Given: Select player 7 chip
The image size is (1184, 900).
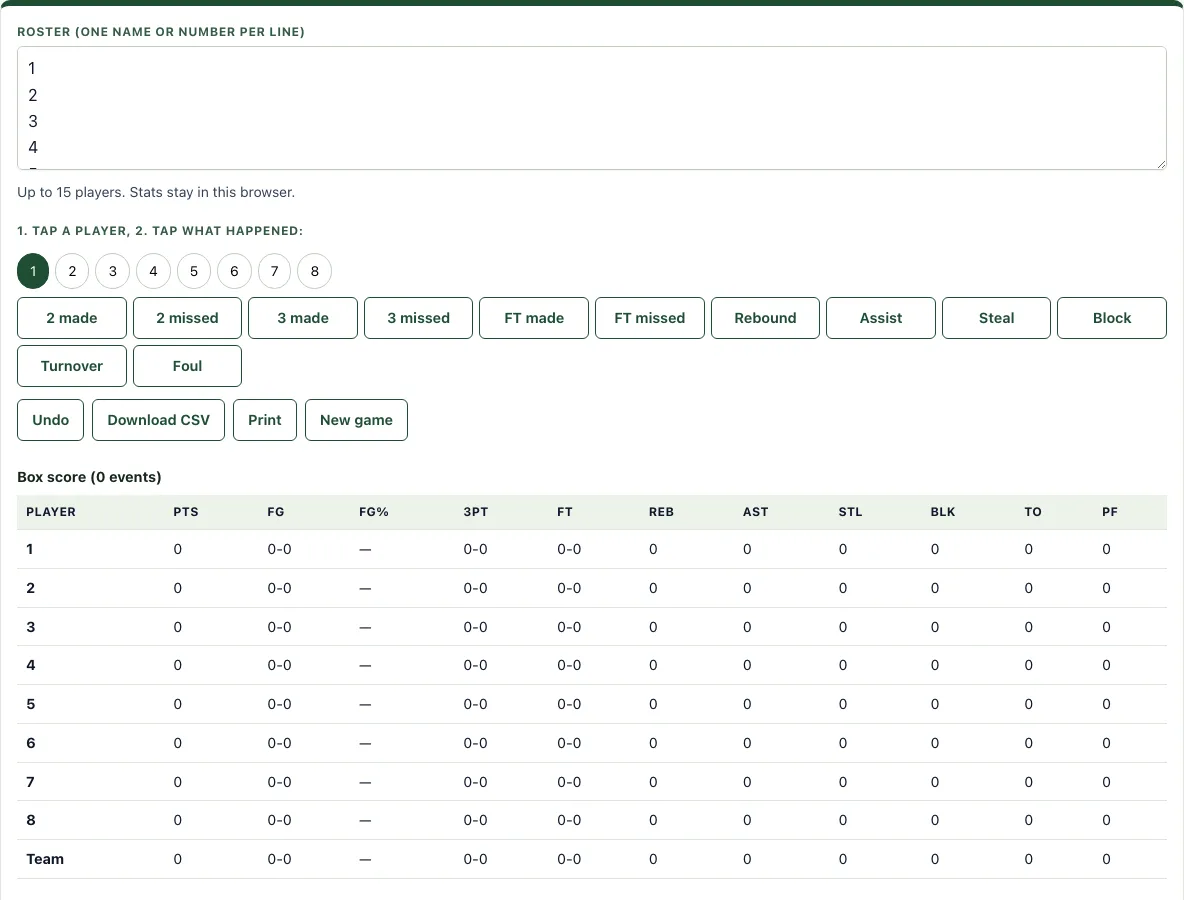Looking at the screenshot, I should (x=275, y=271).
